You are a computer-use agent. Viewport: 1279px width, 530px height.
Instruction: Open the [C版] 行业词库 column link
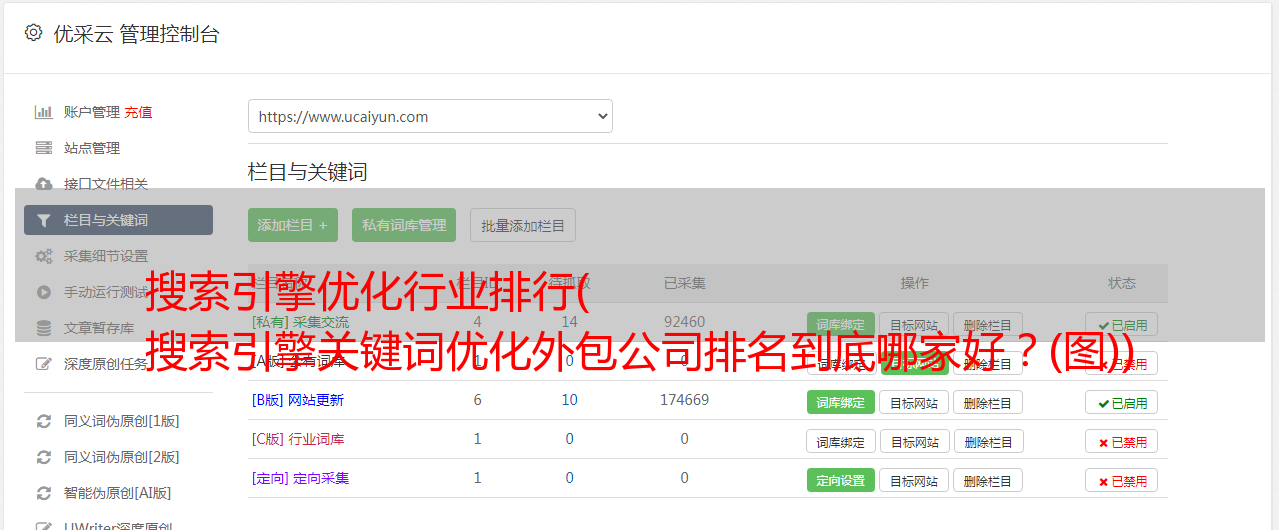298,439
